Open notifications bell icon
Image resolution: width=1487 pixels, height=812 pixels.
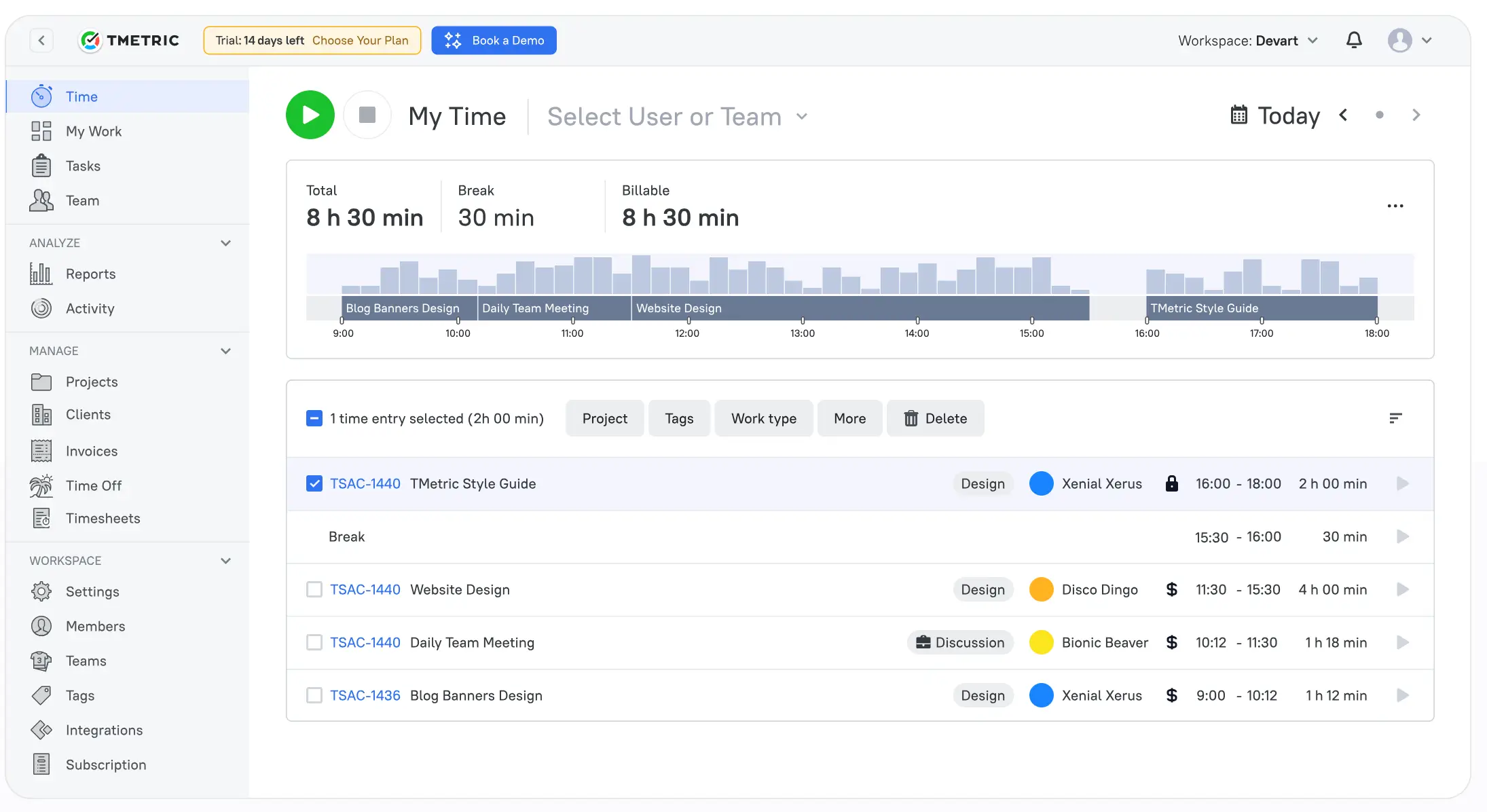click(1354, 40)
